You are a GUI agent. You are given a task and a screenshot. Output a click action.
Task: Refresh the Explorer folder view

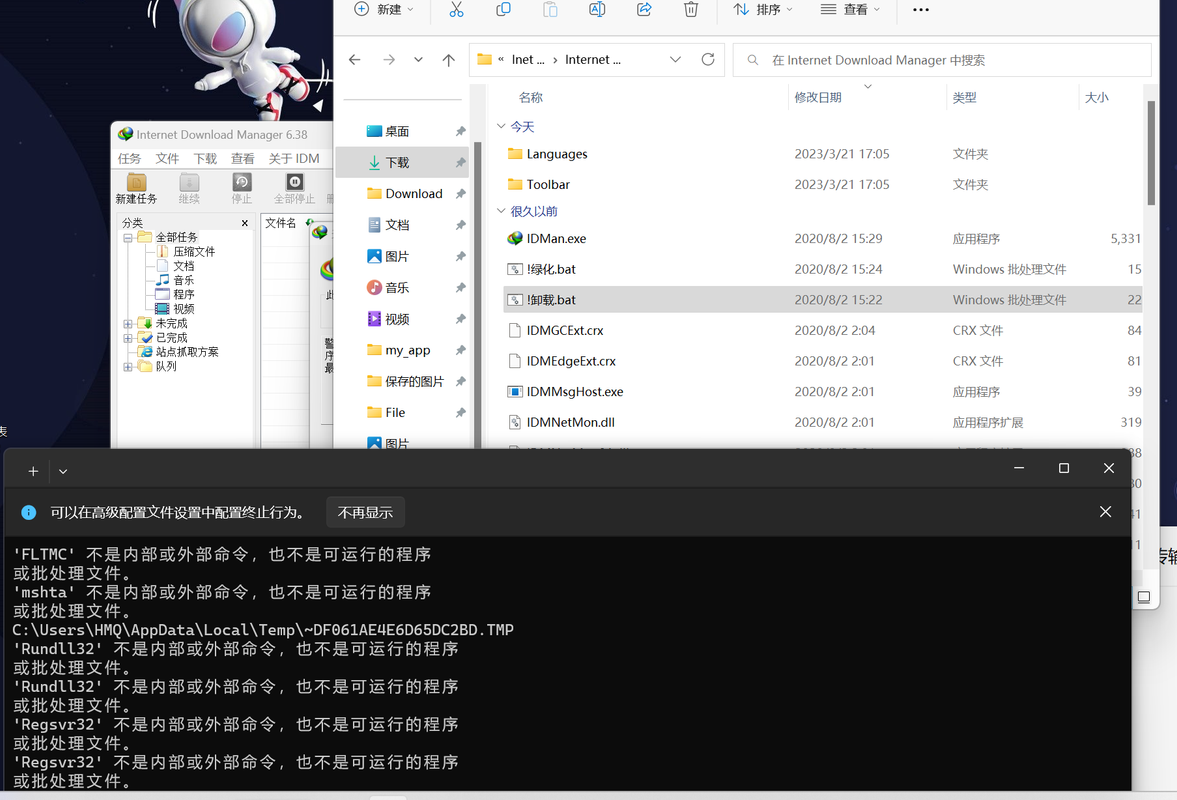pyautogui.click(x=708, y=59)
